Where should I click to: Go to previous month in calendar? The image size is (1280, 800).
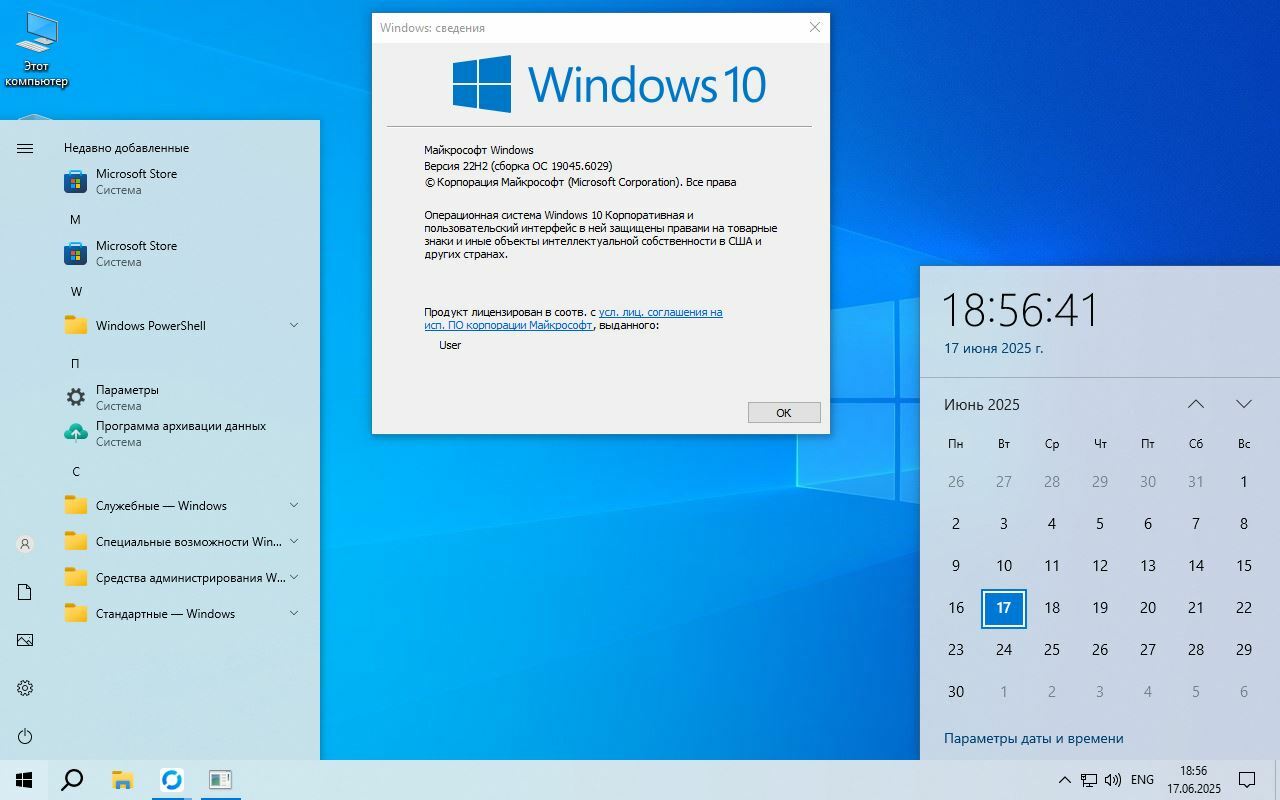[1195, 404]
